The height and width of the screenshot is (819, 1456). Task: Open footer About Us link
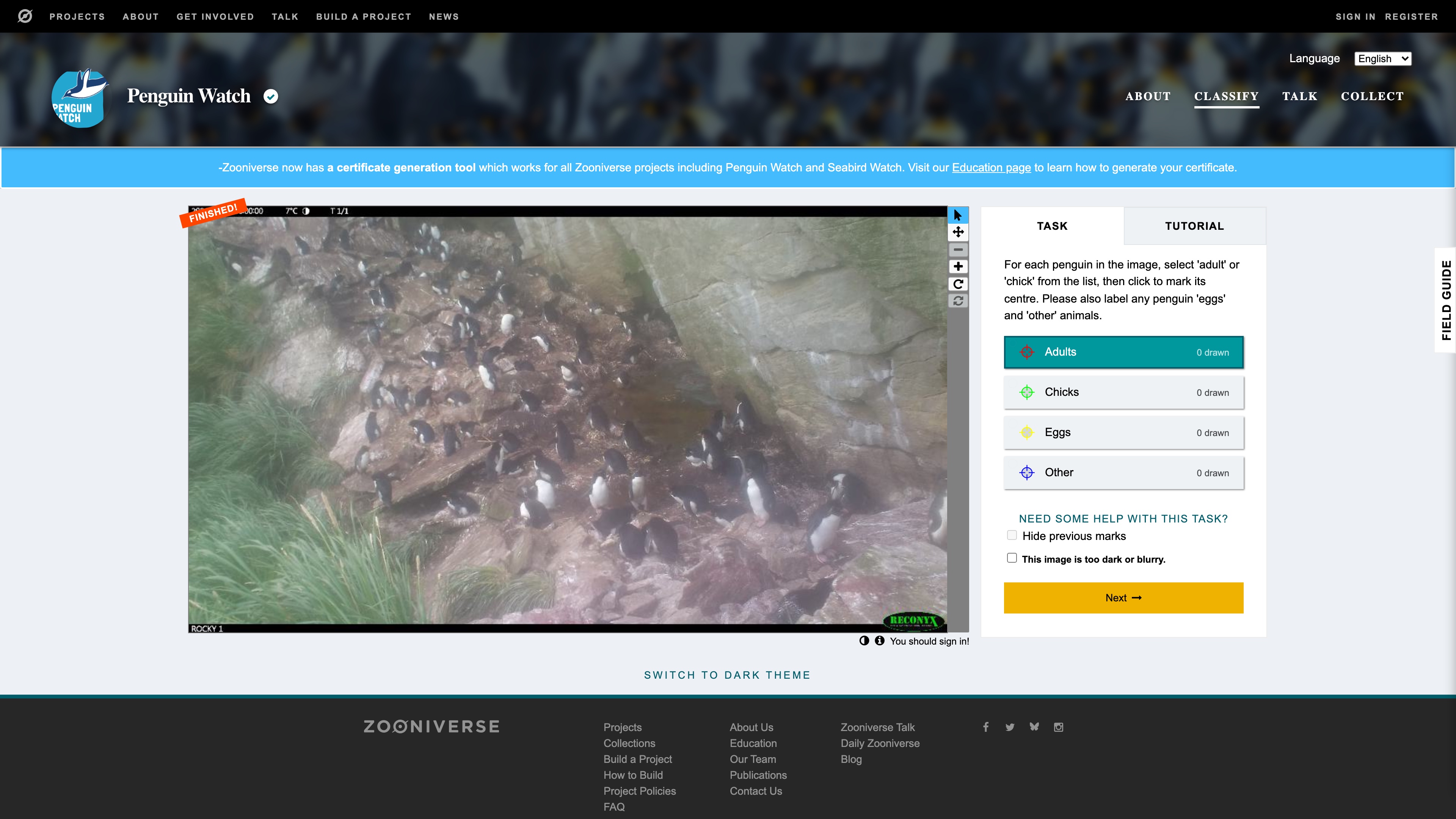(751, 728)
